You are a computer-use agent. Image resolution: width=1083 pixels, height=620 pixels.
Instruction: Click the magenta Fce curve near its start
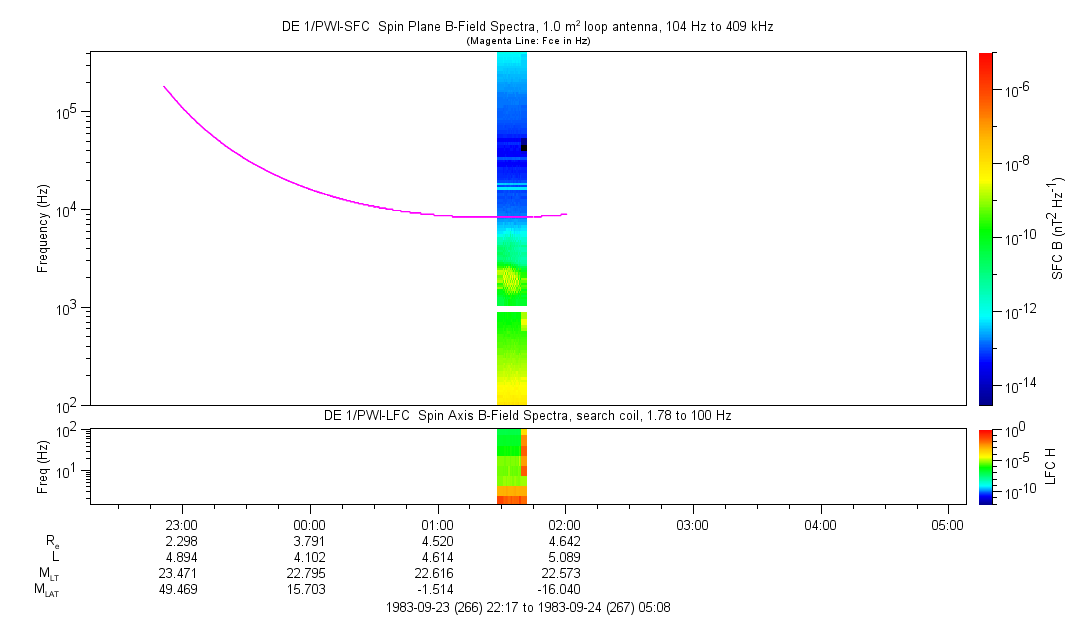[x=172, y=94]
